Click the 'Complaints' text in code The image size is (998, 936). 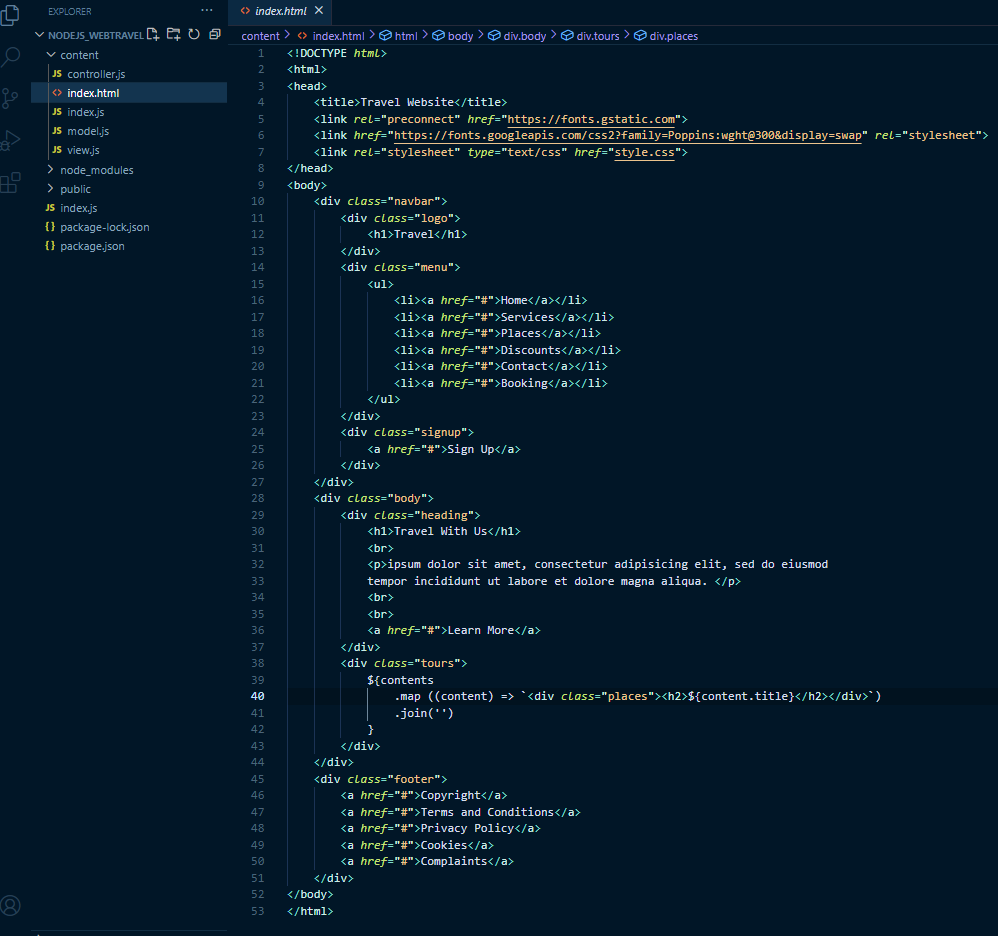[454, 862]
